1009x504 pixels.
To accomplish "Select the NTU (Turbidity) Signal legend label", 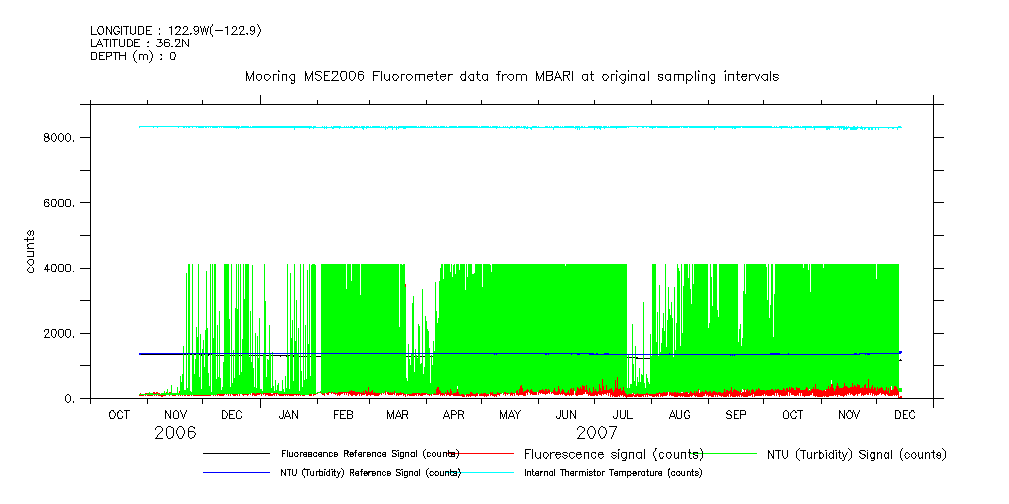I will coord(856,454).
